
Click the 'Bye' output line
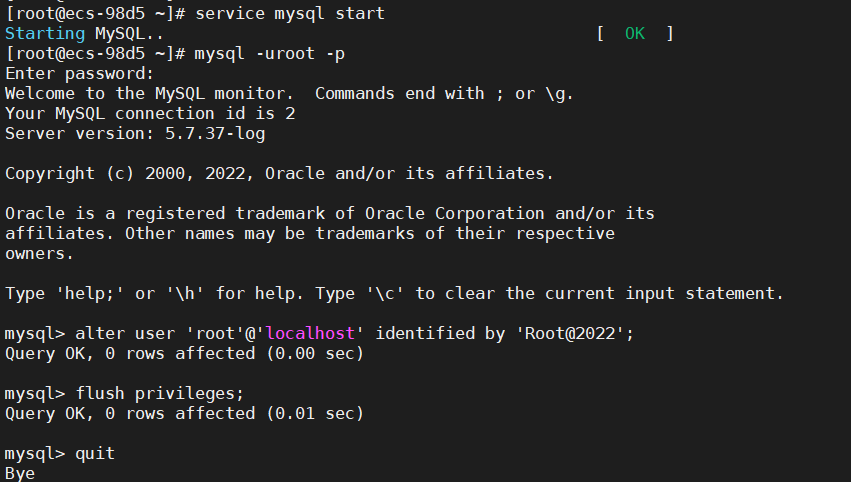coord(20,473)
